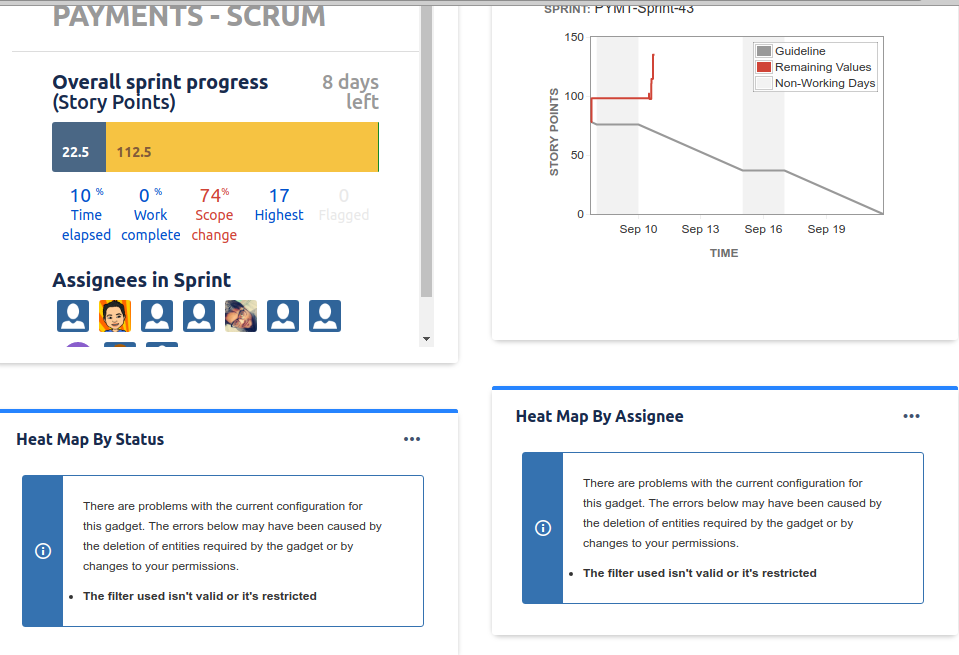Click the sixth assignee avatar
This screenshot has height=655, width=959.
click(x=283, y=316)
